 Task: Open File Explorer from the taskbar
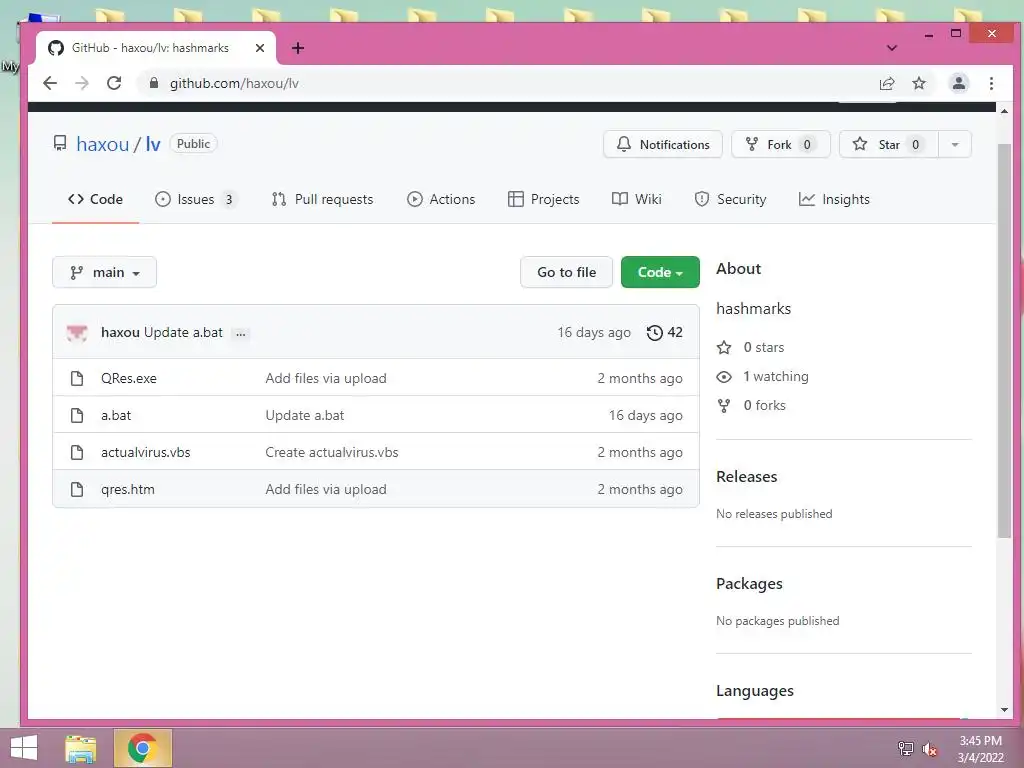81,748
